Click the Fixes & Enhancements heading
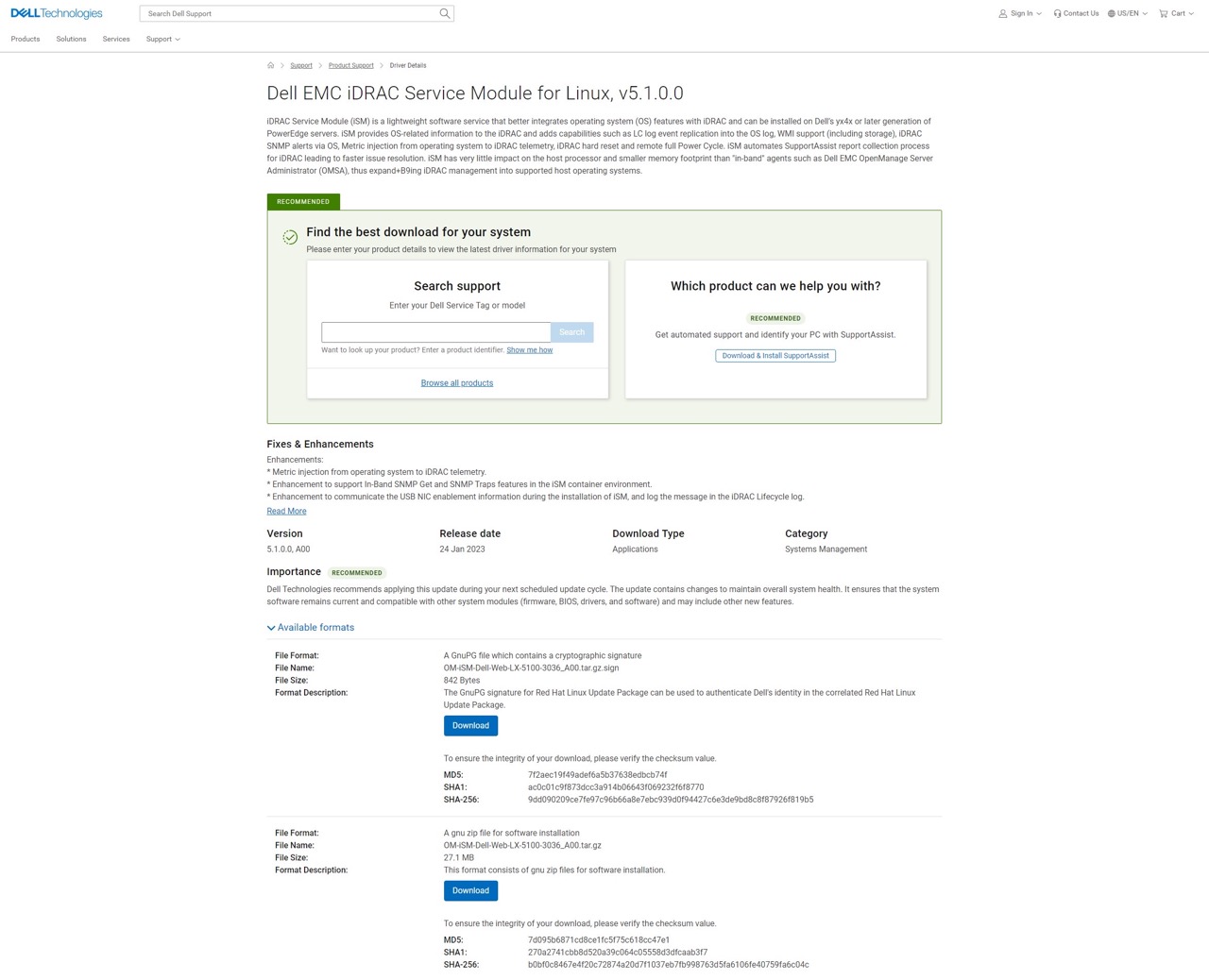The image size is (1209, 980). (320, 444)
